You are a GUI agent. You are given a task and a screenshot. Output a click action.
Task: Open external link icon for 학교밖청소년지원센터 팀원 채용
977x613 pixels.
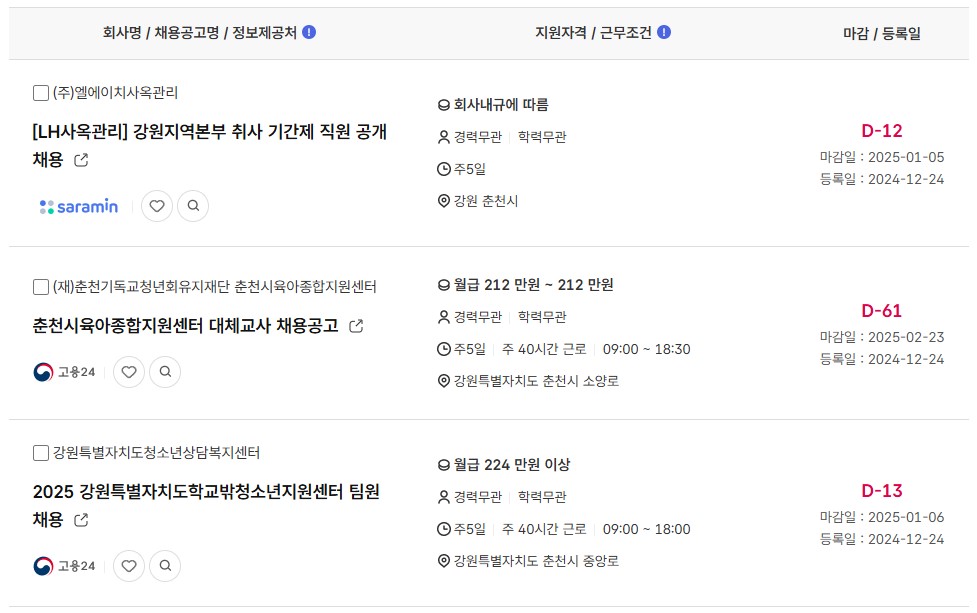(81, 520)
